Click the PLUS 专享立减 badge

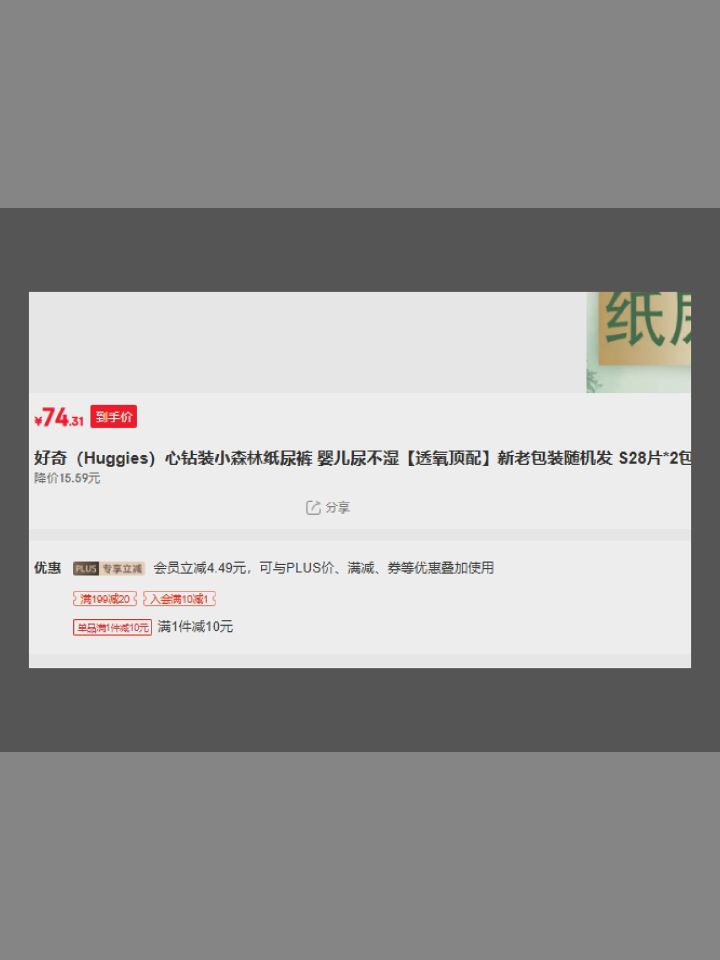pyautogui.click(x=109, y=569)
